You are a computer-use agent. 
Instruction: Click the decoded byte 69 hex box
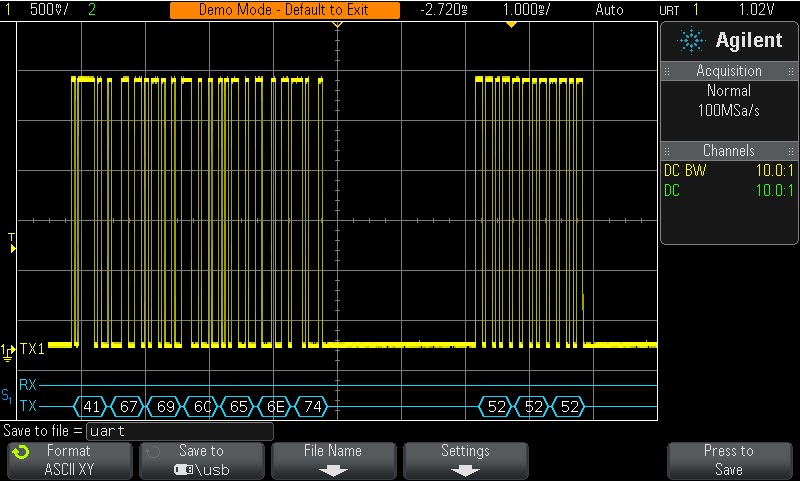point(165,407)
